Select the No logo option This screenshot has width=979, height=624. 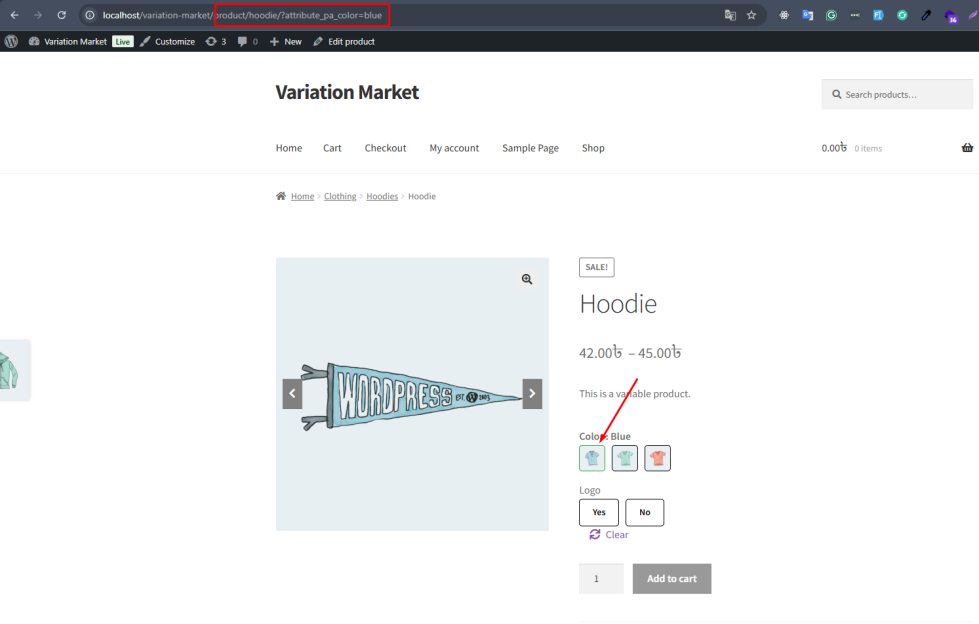pyautogui.click(x=644, y=512)
